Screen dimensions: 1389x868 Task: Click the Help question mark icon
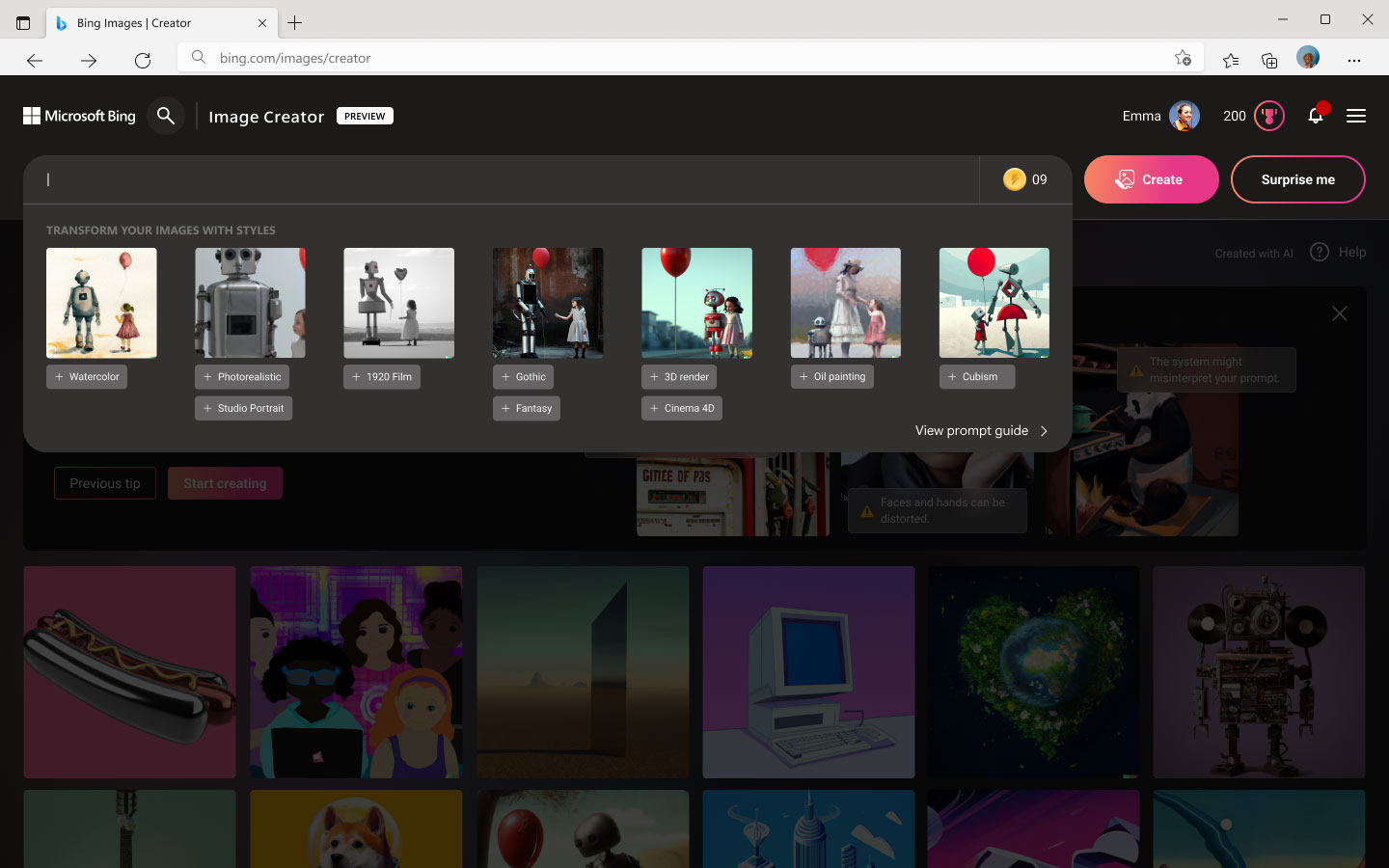1320,252
